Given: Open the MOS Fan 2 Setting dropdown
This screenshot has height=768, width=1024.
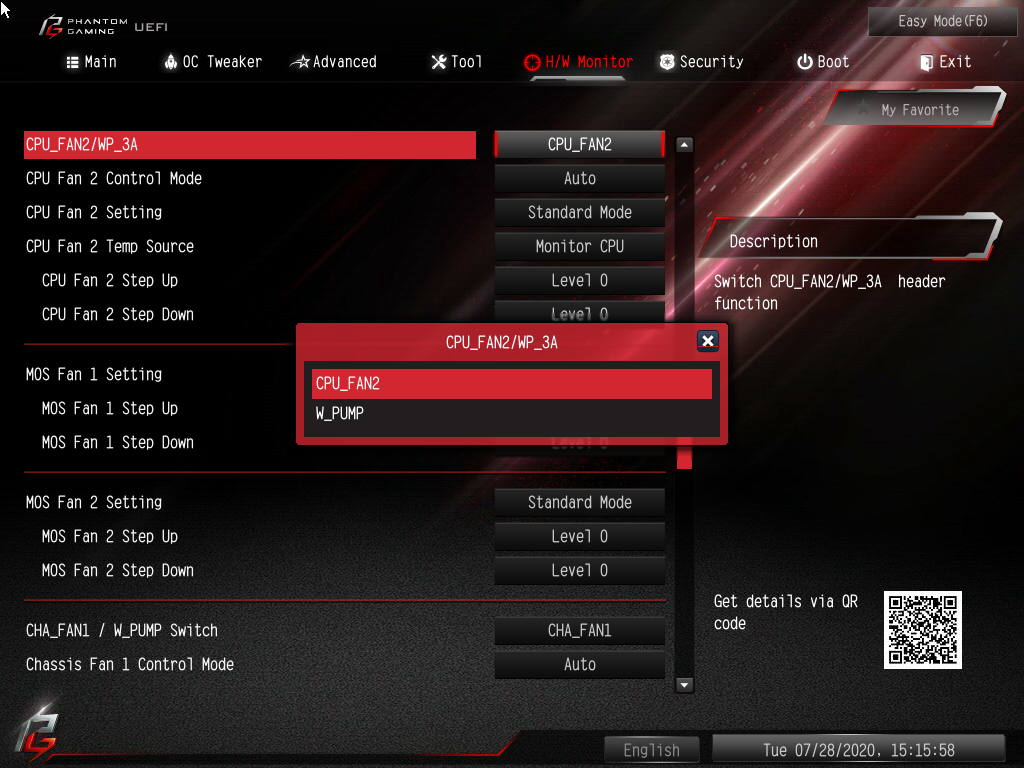Looking at the screenshot, I should click(x=580, y=502).
